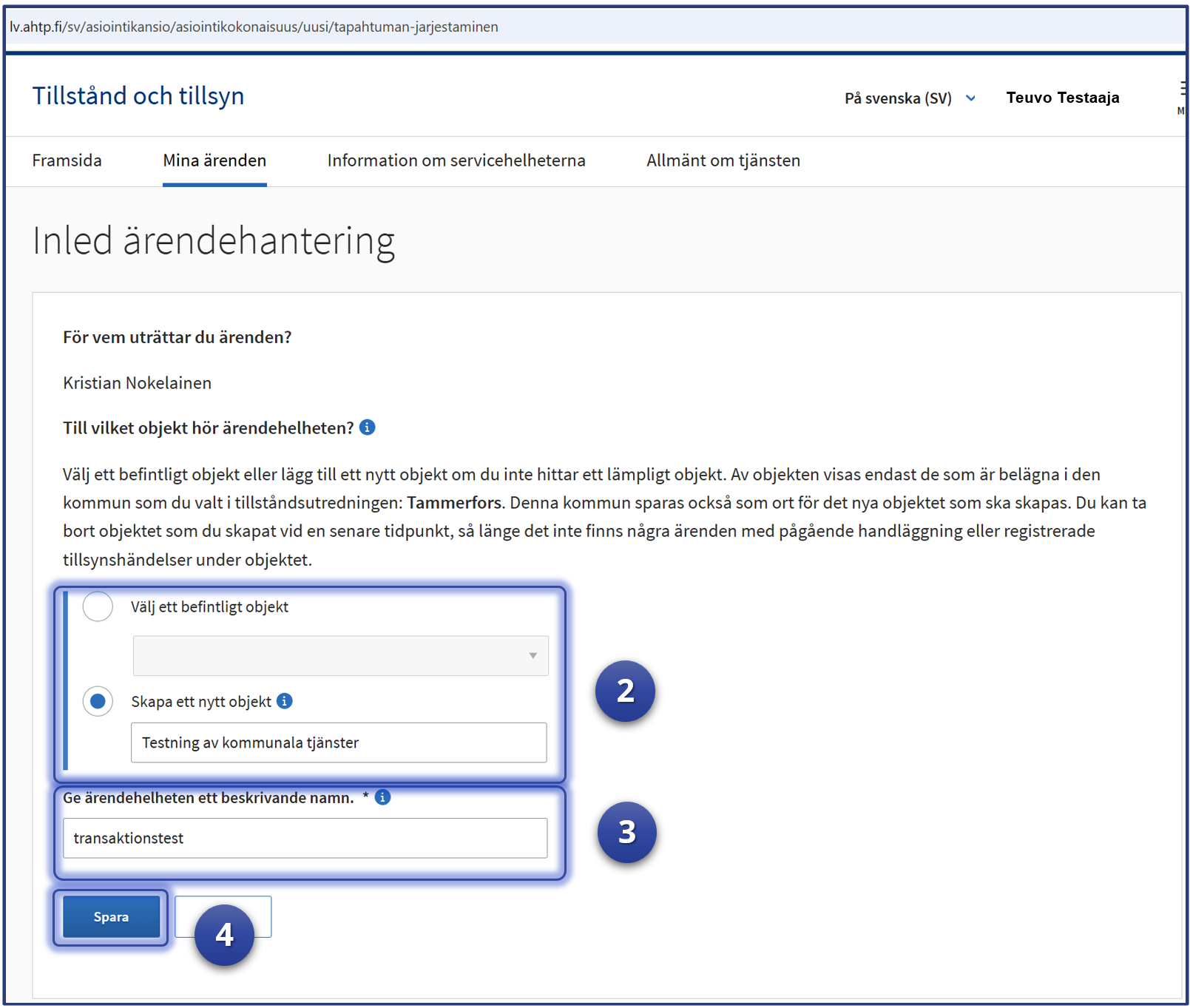The height and width of the screenshot is (1008, 1190).
Task: Go to the Framsida tab
Action: click(67, 160)
